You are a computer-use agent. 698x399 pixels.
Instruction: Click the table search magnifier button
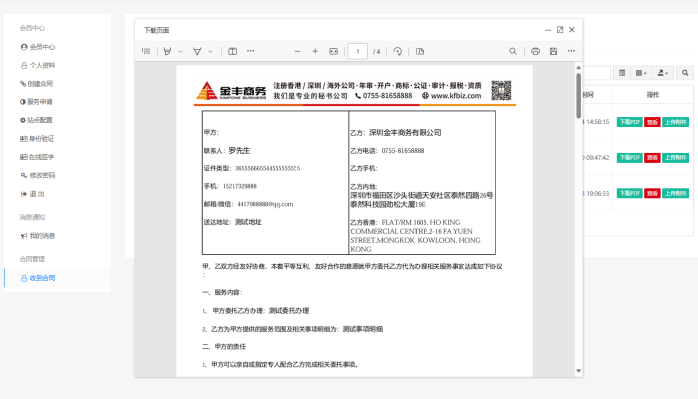(685, 73)
